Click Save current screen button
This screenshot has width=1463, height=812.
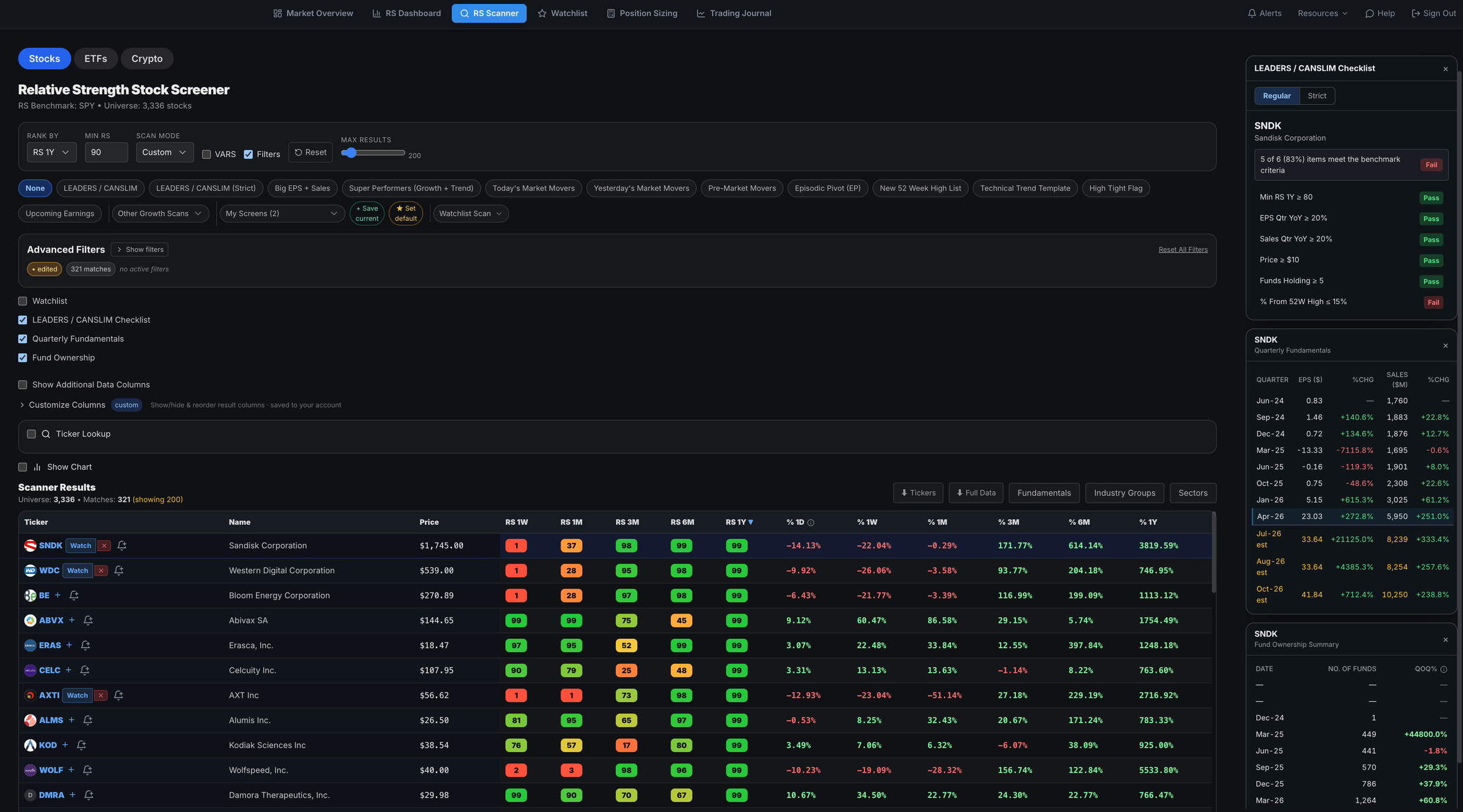pyautogui.click(x=367, y=214)
